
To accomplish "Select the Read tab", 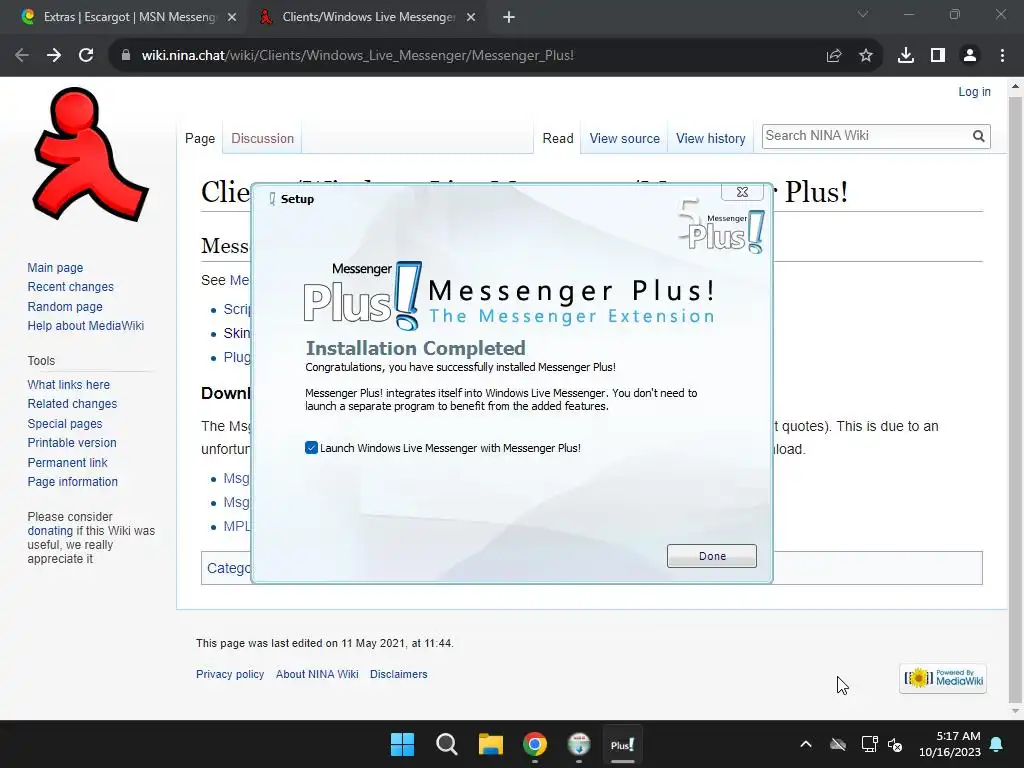I will (x=558, y=138).
